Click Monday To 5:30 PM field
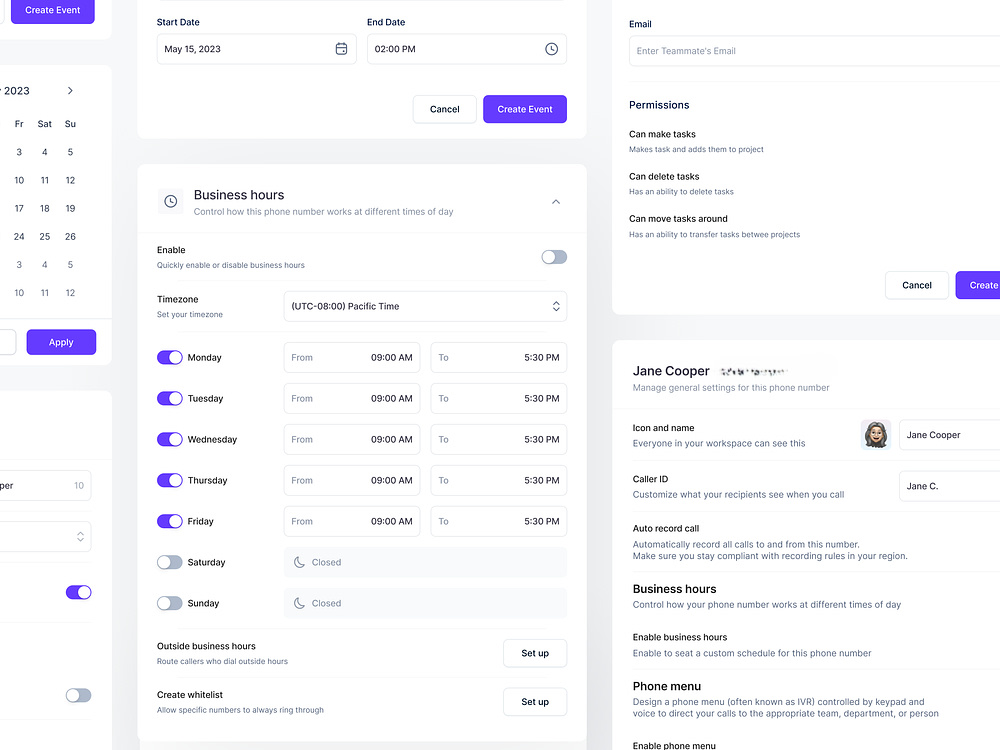1000x750 pixels. tap(499, 358)
